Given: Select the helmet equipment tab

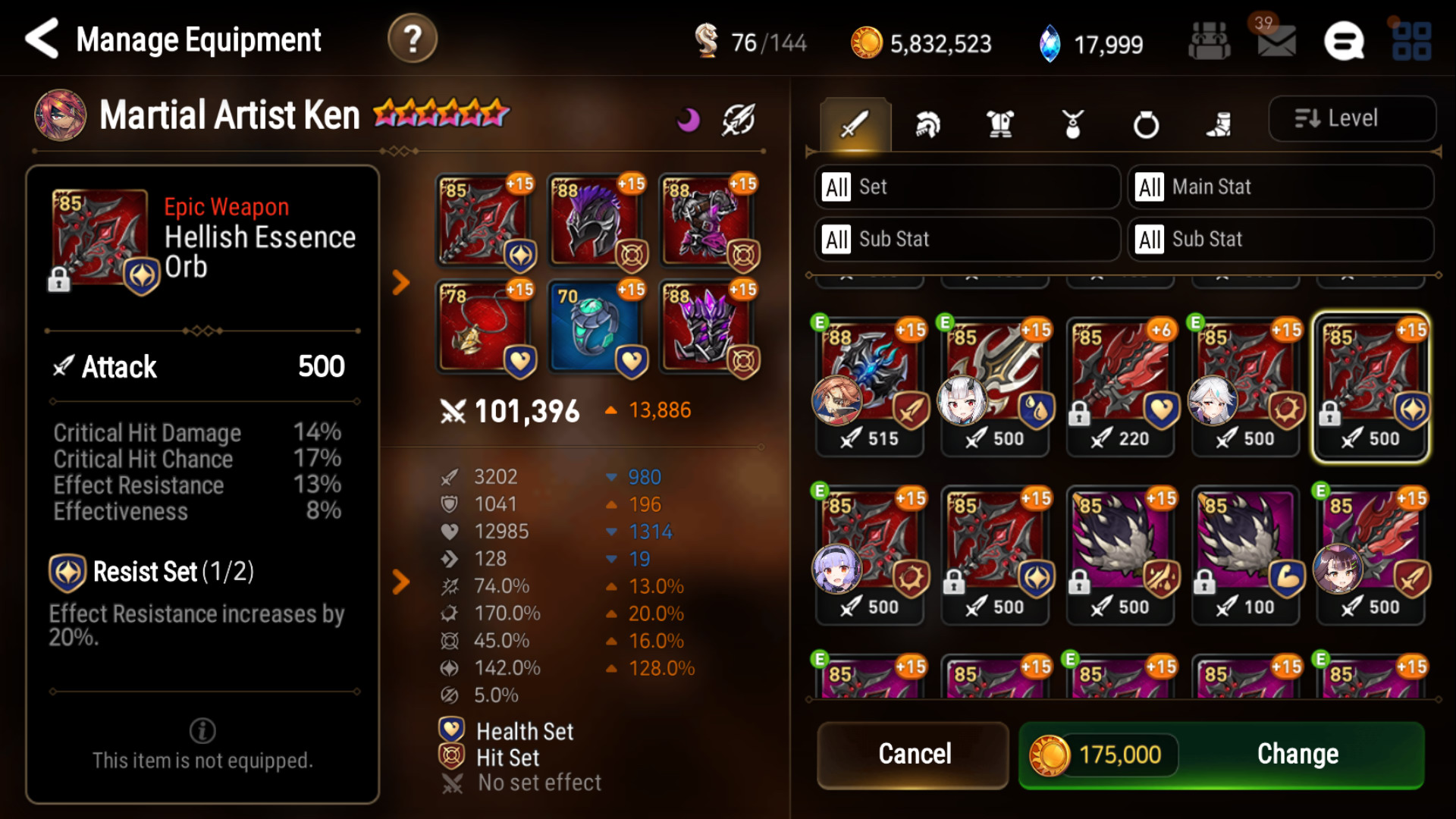Looking at the screenshot, I should pos(927,124).
